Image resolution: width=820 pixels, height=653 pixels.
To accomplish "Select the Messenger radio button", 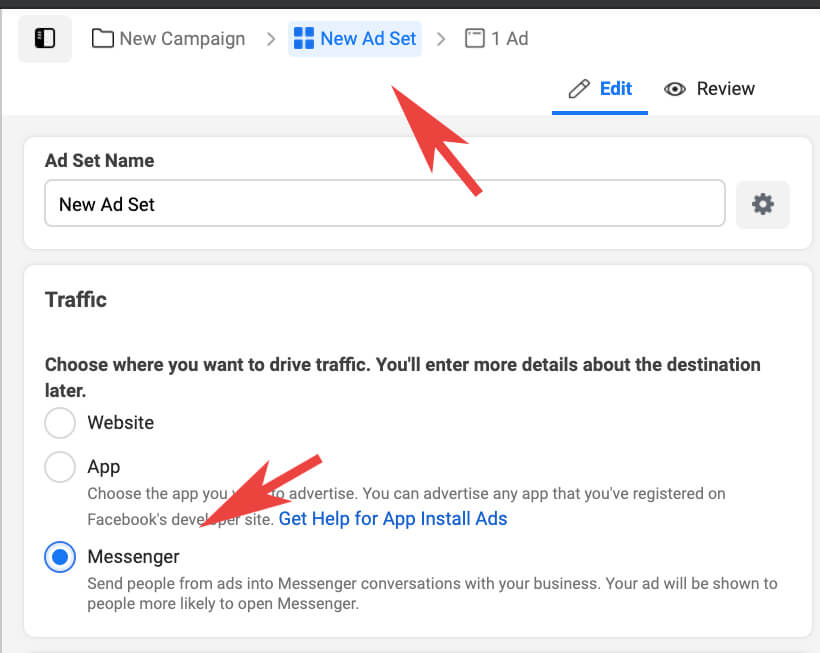I will [x=60, y=557].
